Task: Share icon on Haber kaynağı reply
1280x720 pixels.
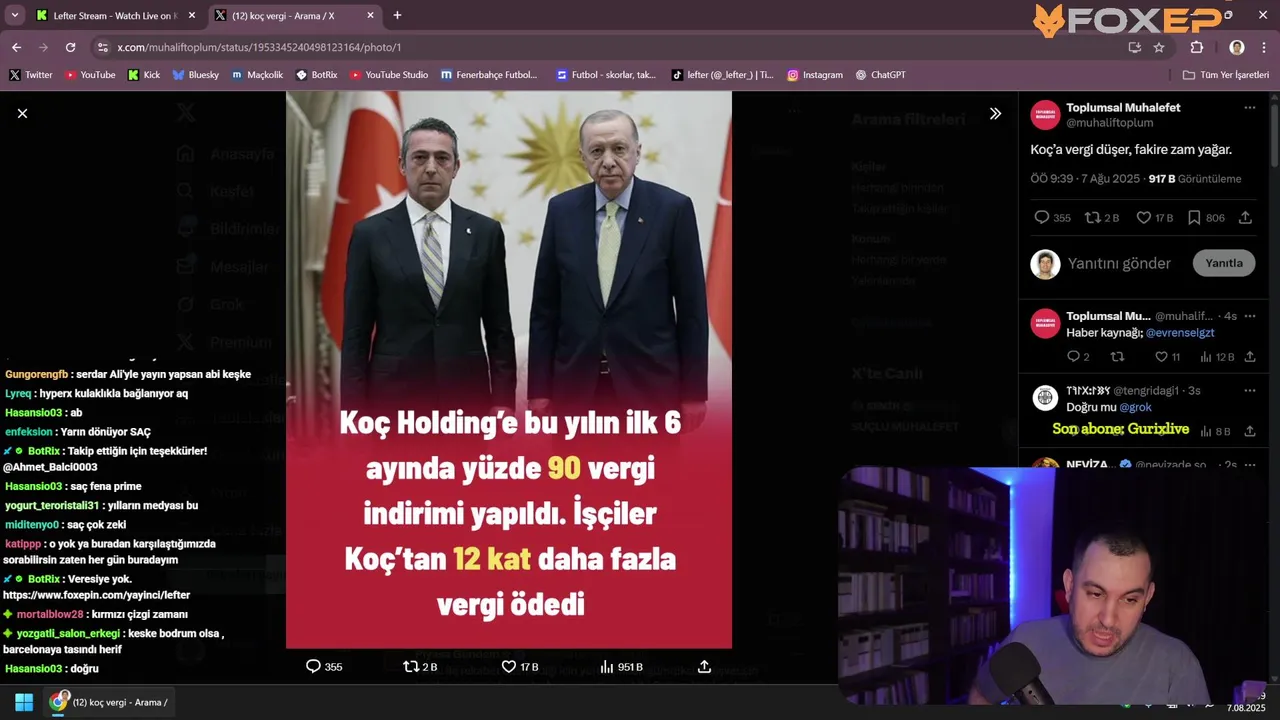Action: [1249, 357]
